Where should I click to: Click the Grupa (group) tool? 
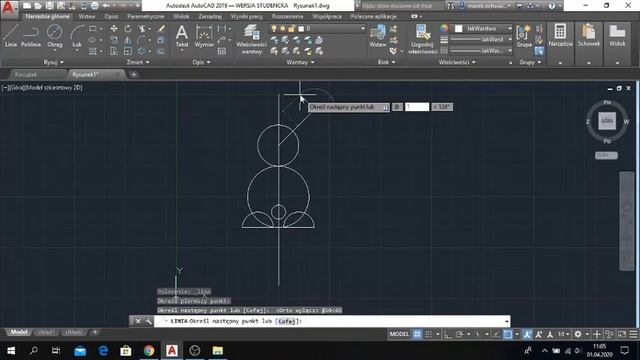point(524,36)
